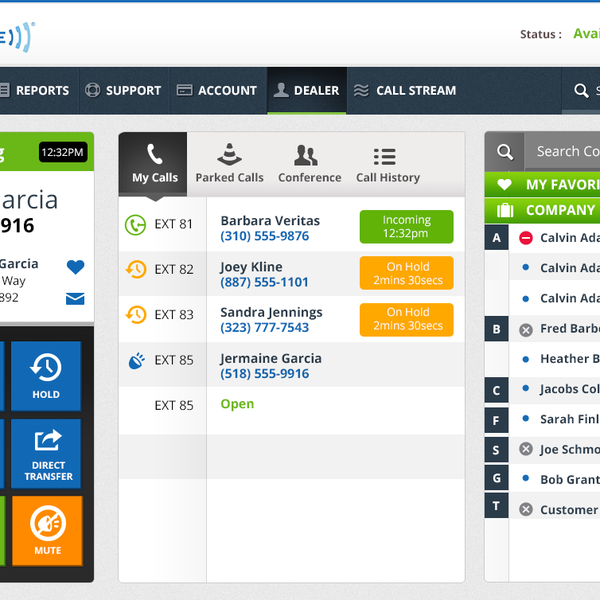
Task: Click the 12:32PM time badge
Action: 63,152
